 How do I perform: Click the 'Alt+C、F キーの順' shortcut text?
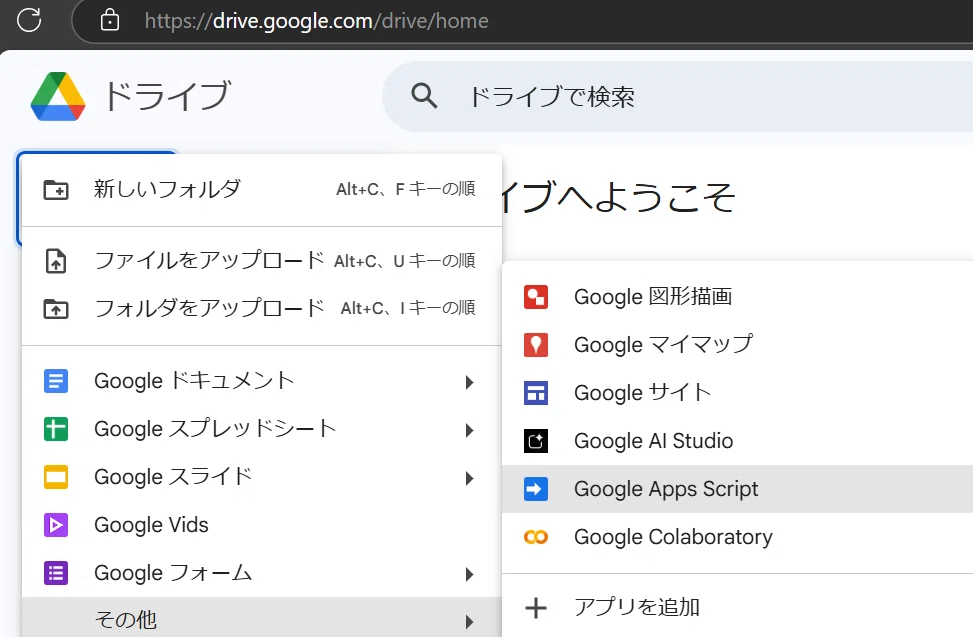click(x=406, y=189)
